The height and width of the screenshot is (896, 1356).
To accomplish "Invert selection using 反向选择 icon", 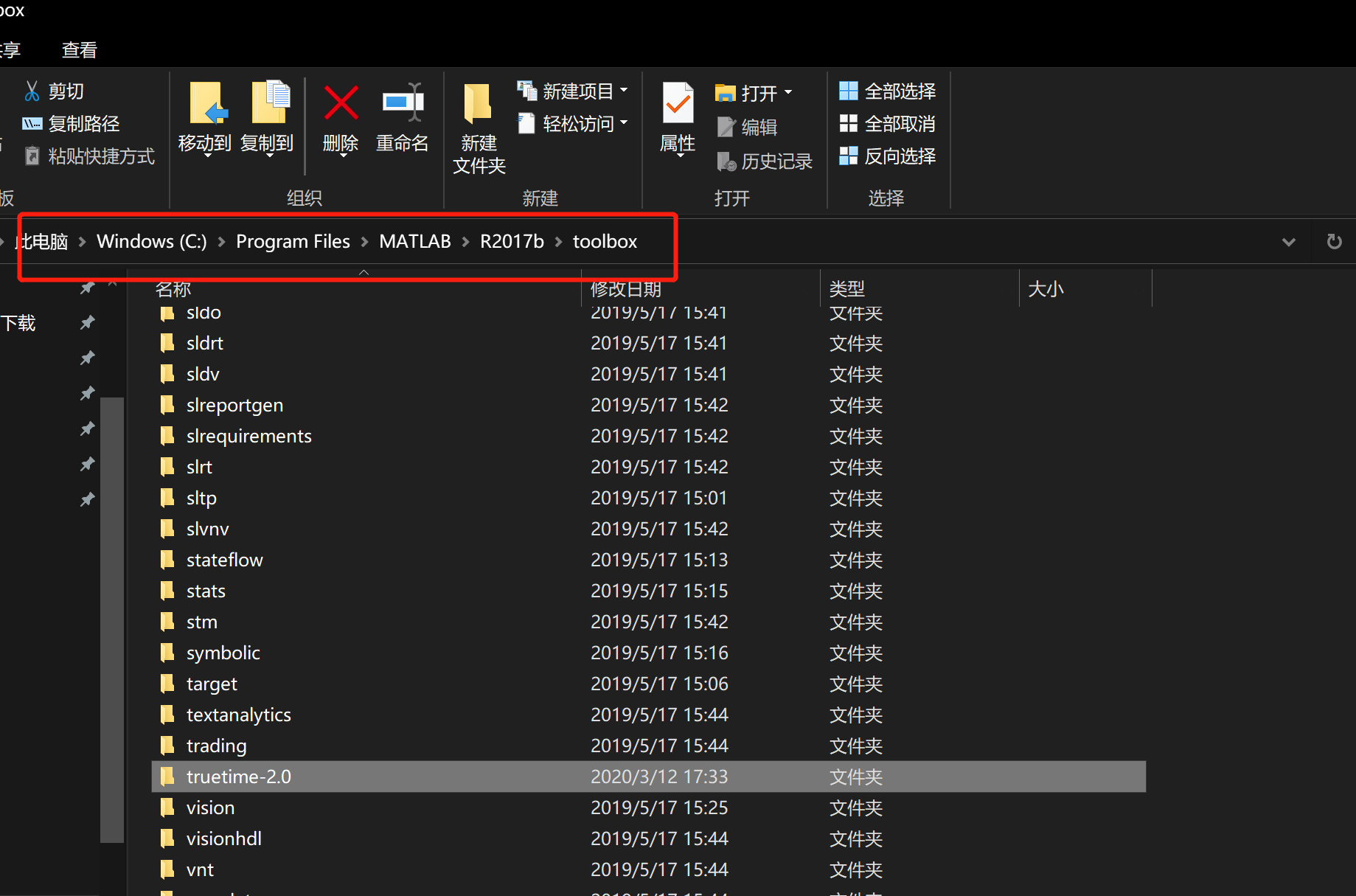I will point(849,156).
